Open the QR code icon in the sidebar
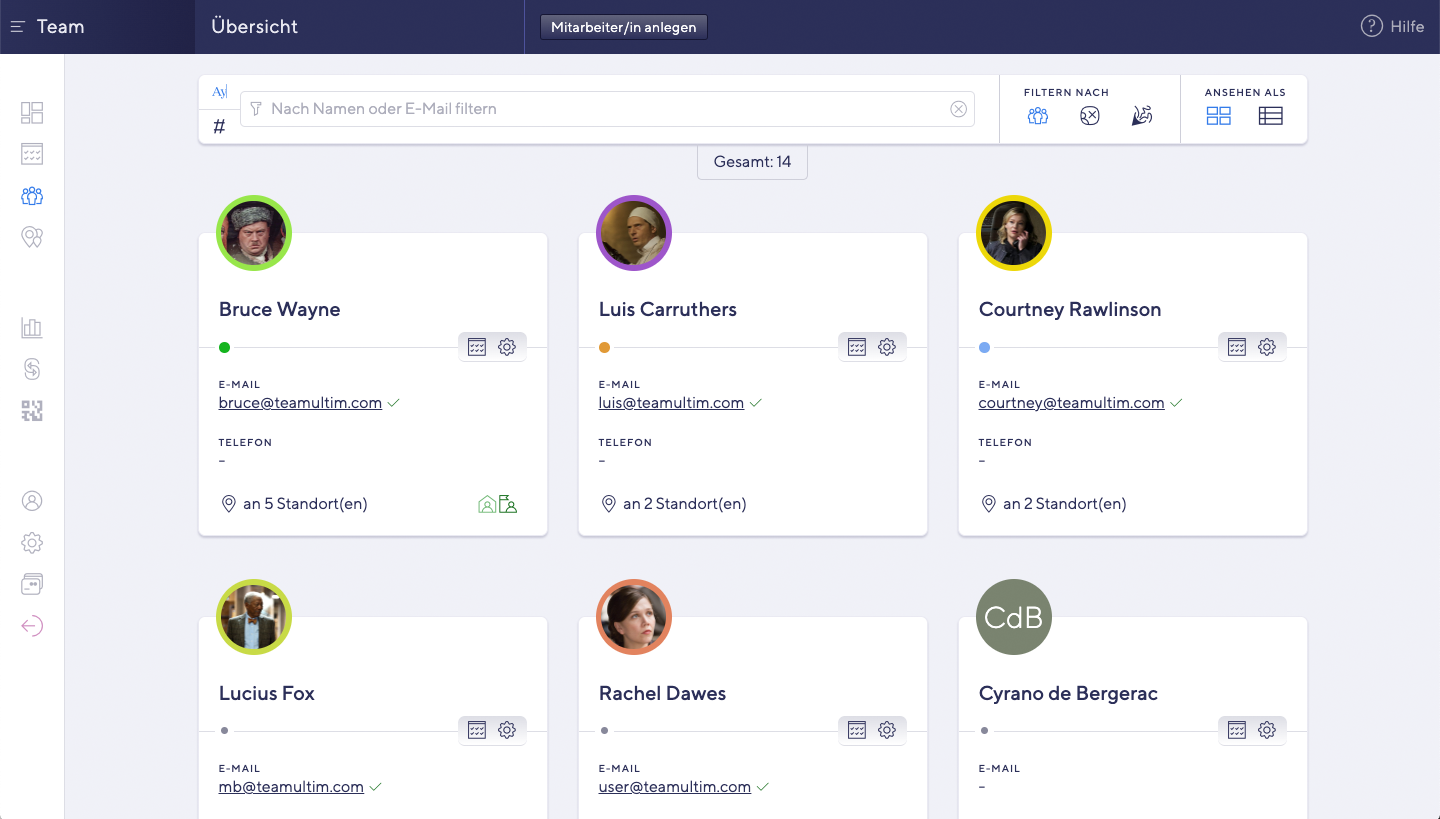The height and width of the screenshot is (819, 1440). pos(32,411)
